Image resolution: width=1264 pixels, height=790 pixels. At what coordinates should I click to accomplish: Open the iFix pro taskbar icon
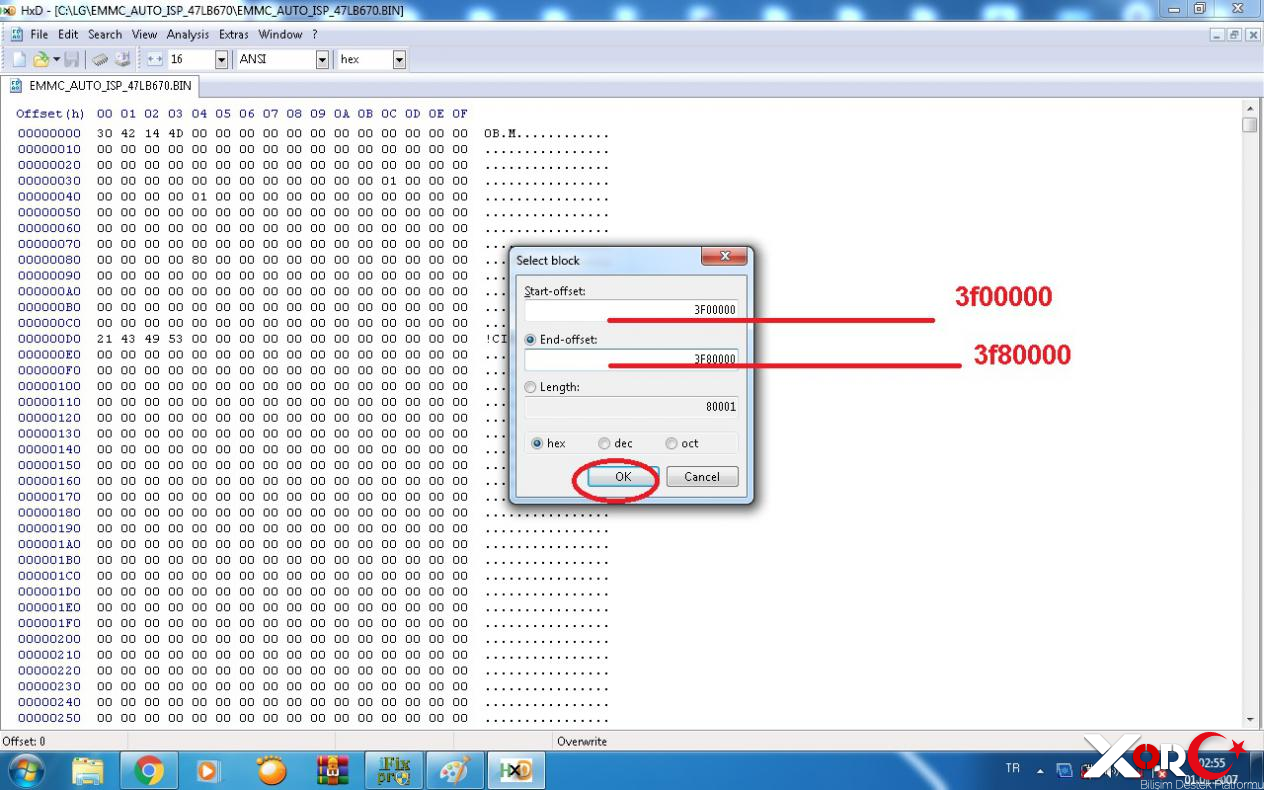pyautogui.click(x=394, y=770)
